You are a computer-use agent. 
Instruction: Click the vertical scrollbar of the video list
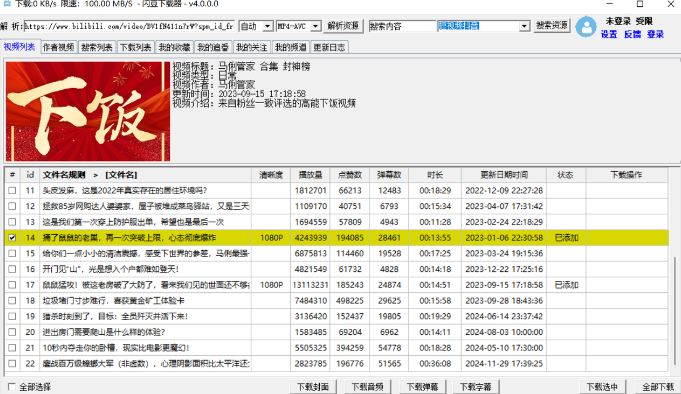pos(674,311)
